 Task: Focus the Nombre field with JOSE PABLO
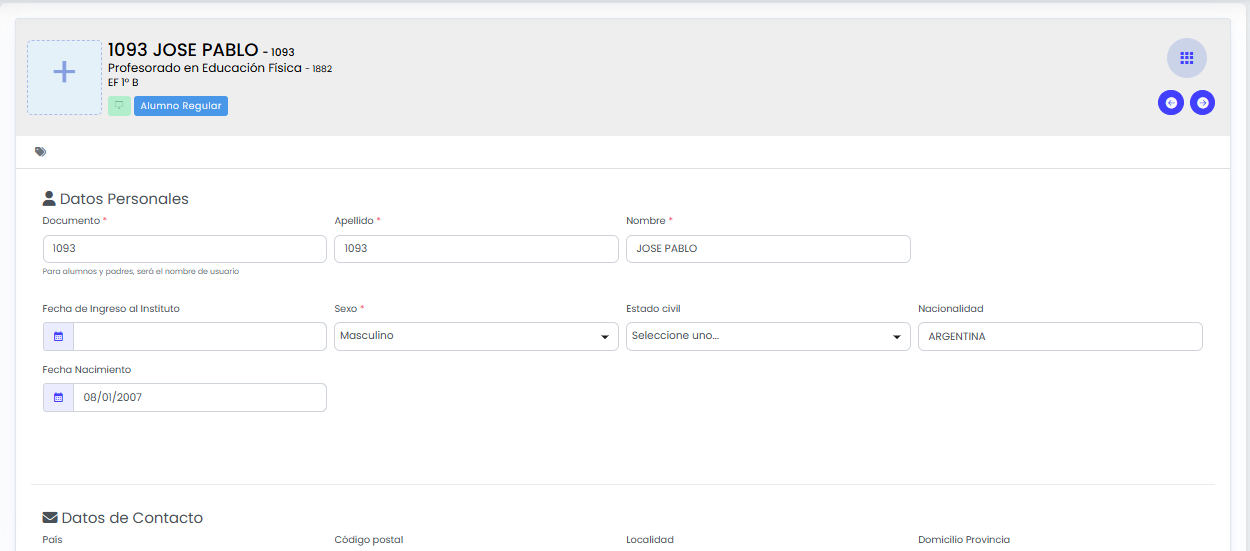(768, 249)
